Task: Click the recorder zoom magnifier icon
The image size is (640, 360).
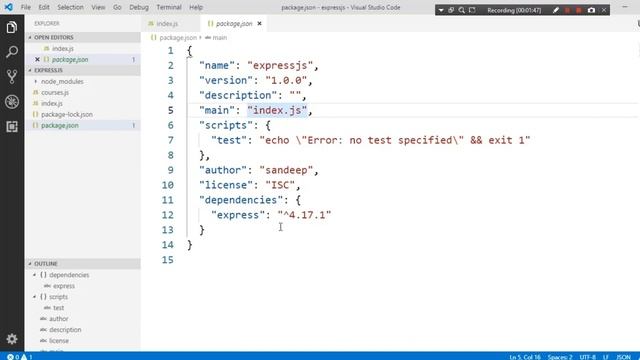Action: pyautogui.click(x=461, y=10)
